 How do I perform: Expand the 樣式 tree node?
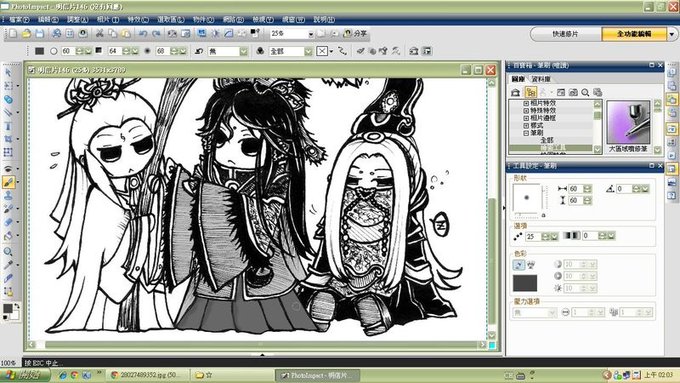tap(526, 126)
